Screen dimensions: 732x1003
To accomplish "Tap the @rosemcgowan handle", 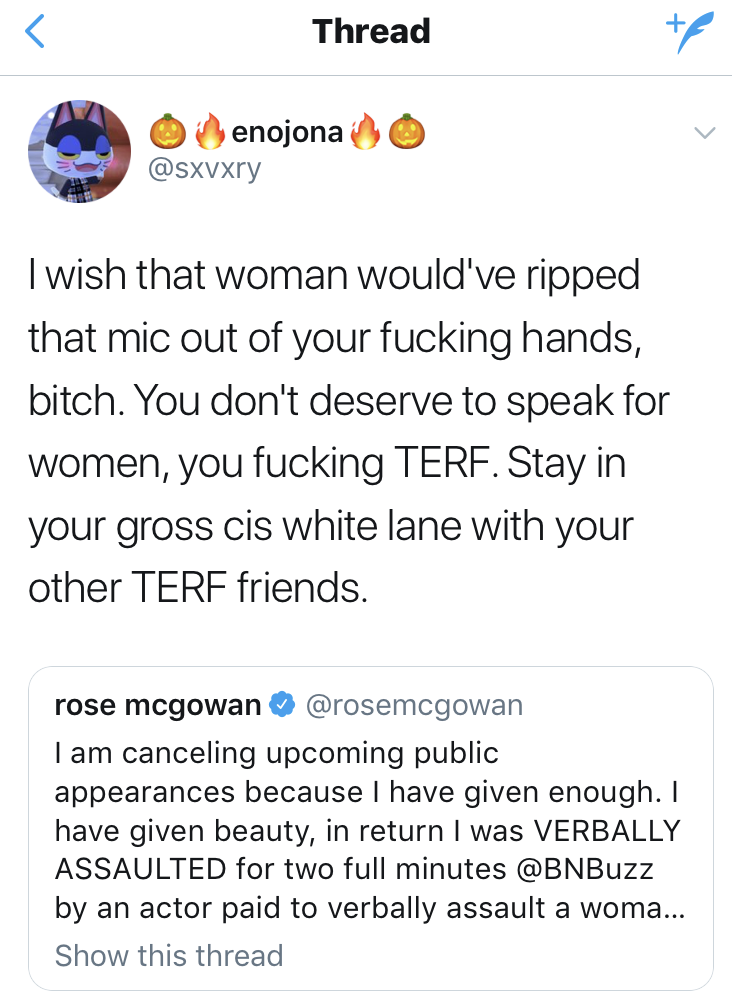I will (413, 706).
